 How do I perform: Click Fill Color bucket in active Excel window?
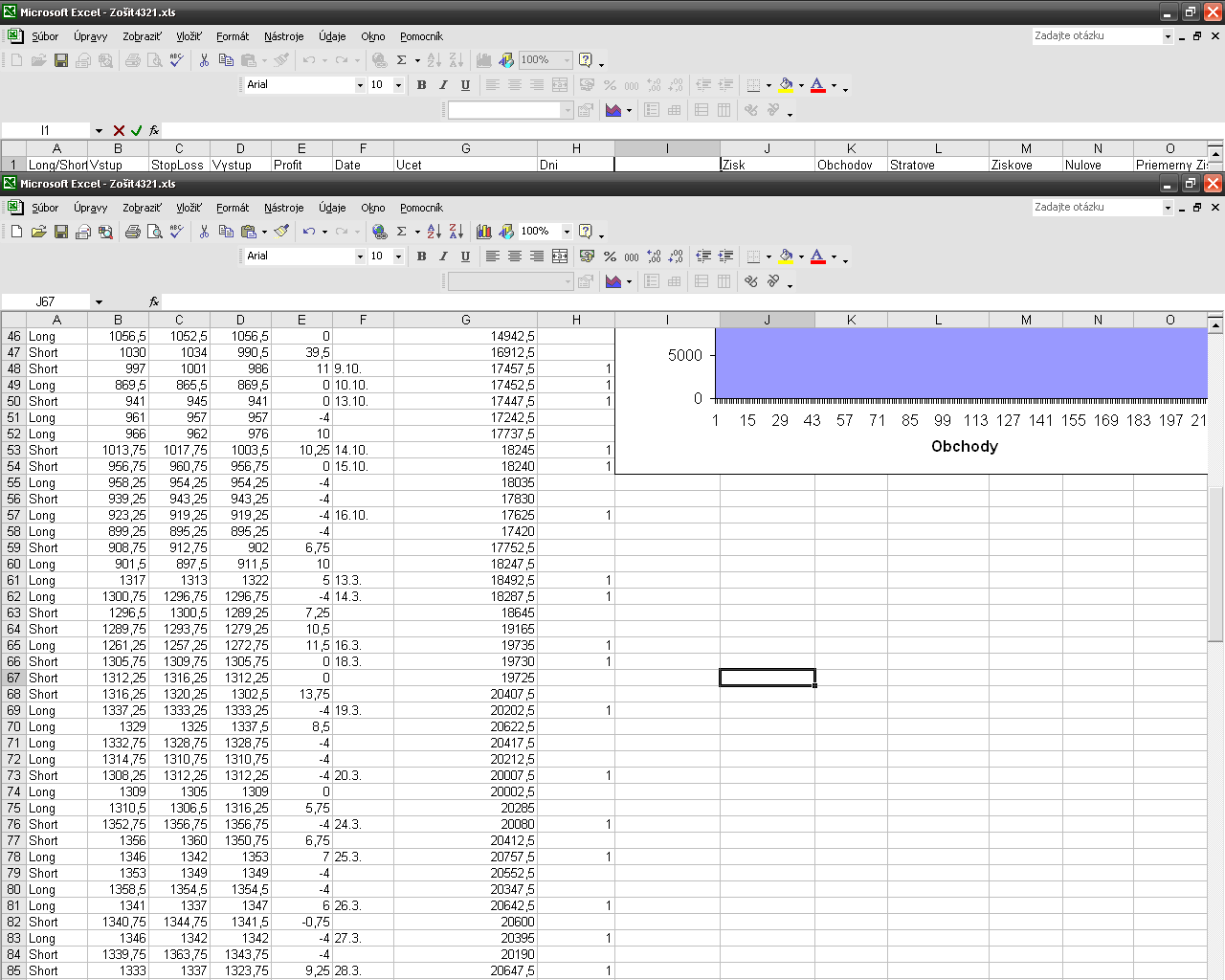tap(786, 256)
